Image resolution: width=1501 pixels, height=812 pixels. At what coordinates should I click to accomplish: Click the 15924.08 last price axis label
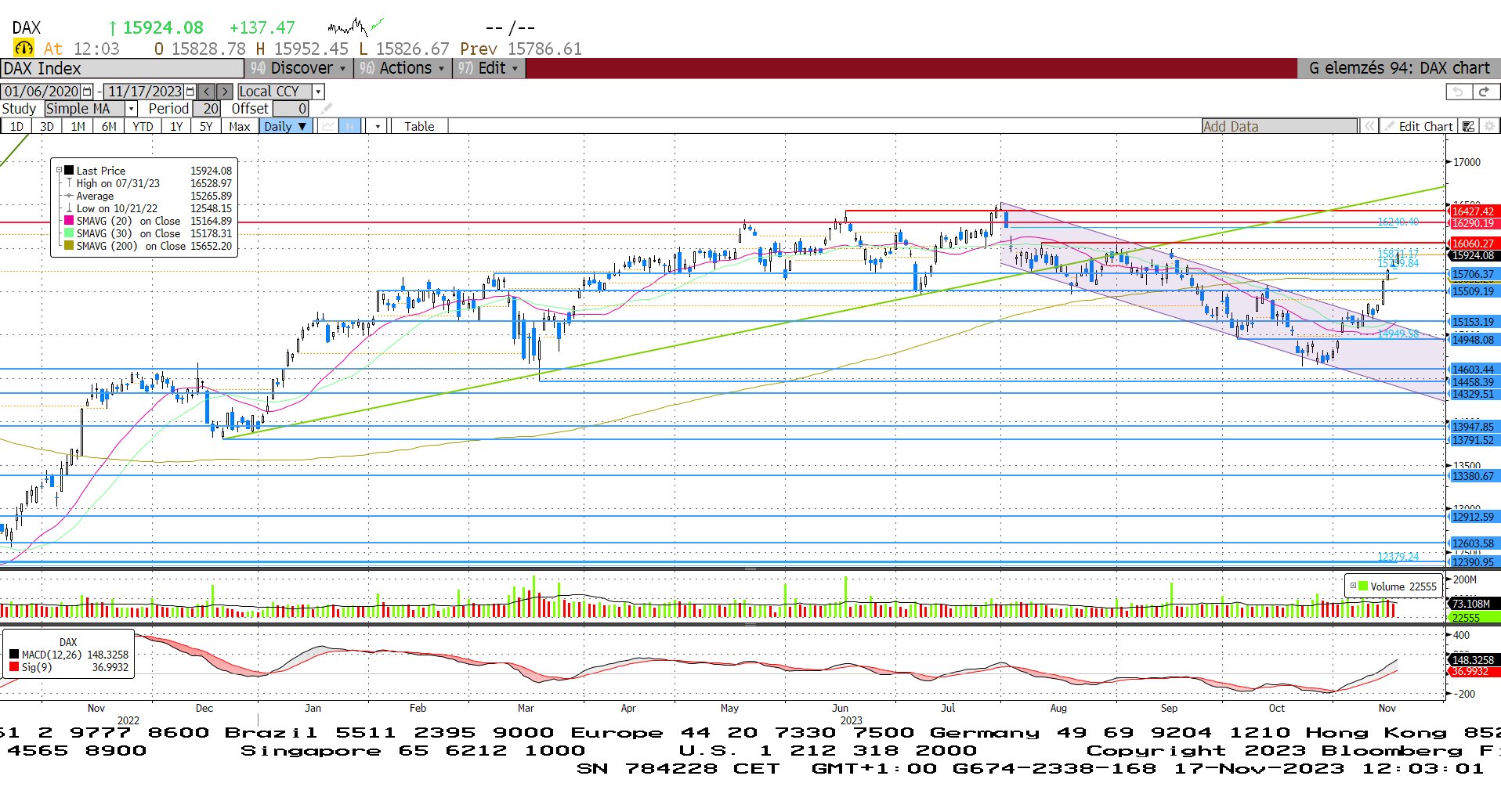(1474, 255)
